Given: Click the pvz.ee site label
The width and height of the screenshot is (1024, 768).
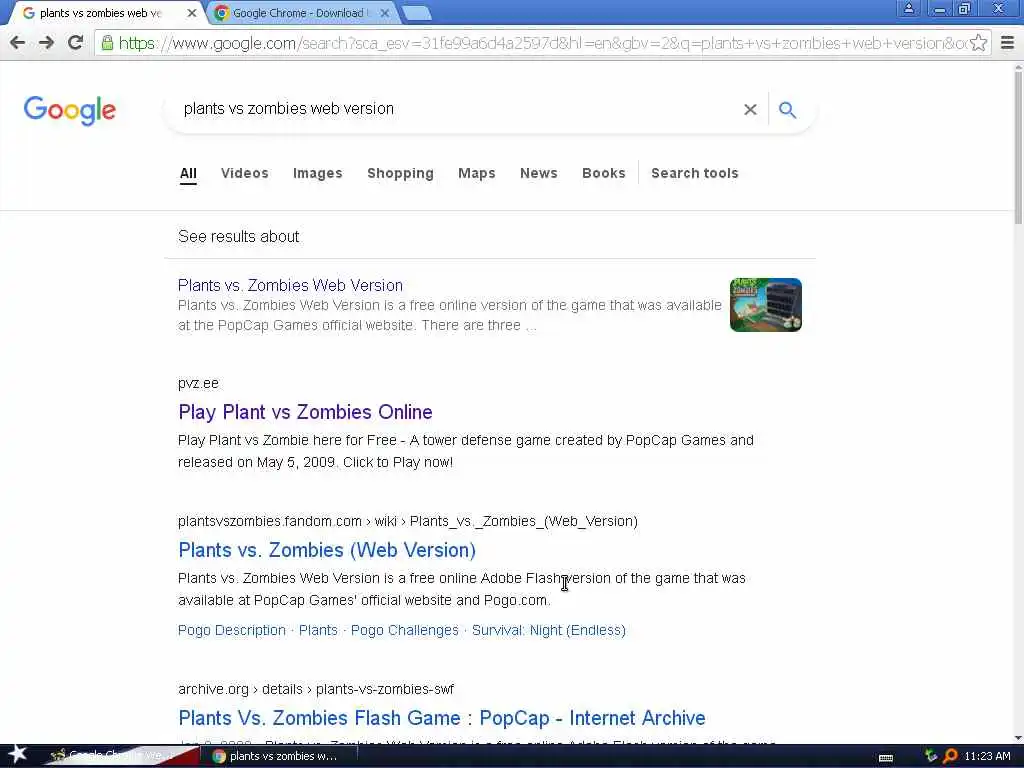Looking at the screenshot, I should point(198,383).
